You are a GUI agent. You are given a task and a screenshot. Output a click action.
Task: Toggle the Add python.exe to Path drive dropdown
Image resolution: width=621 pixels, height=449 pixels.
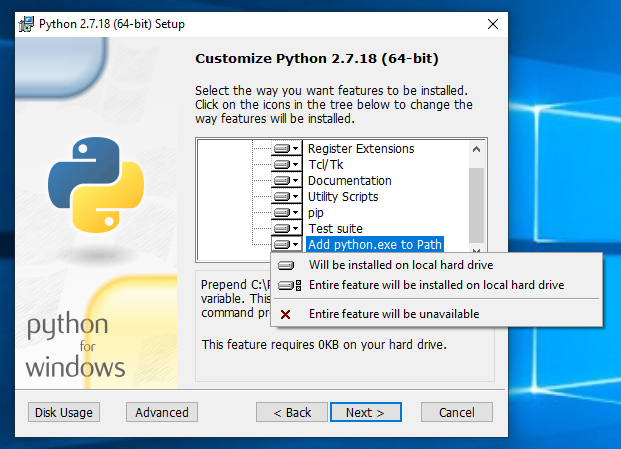tap(287, 244)
